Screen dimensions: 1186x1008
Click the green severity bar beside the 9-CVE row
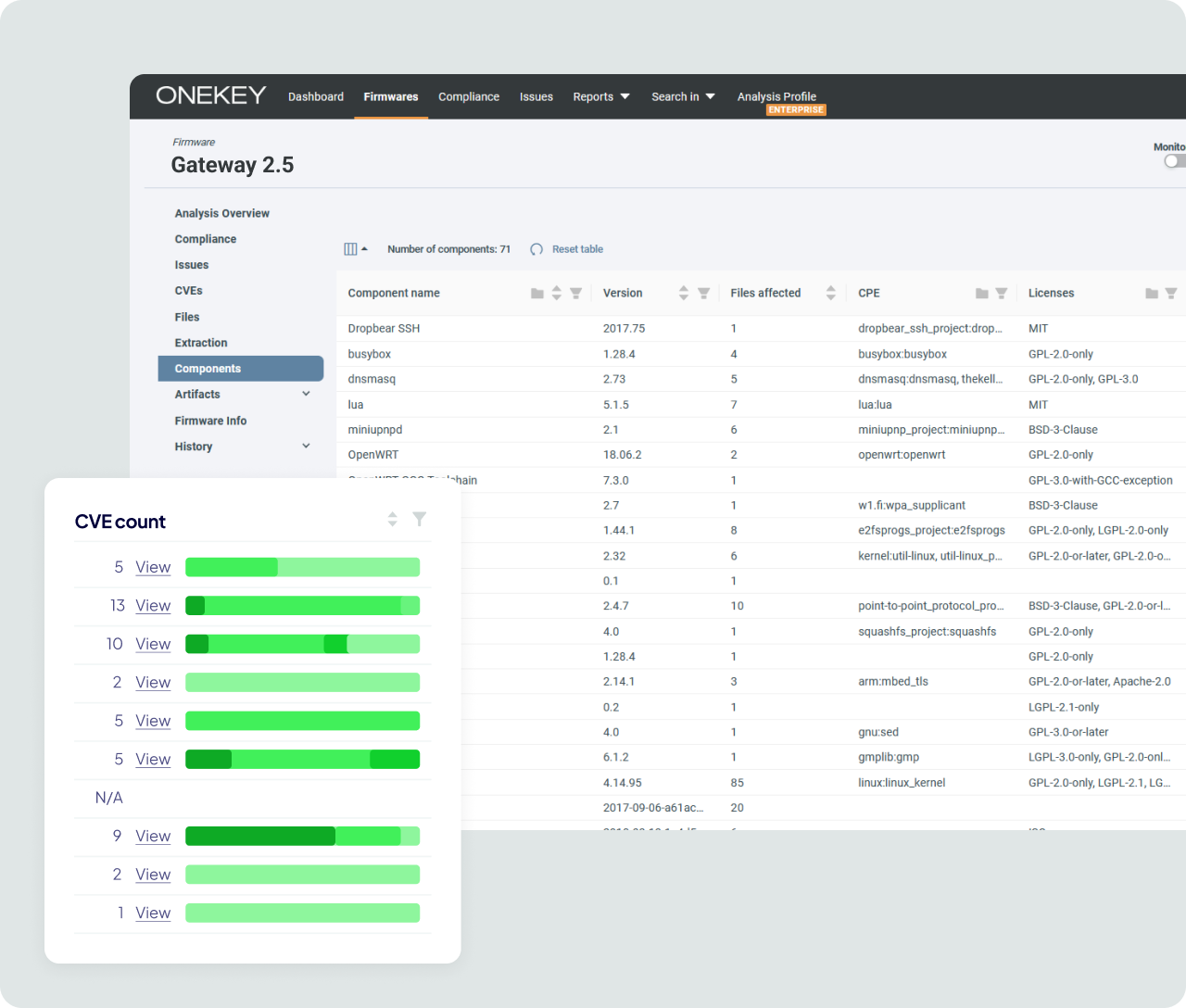coord(302,836)
